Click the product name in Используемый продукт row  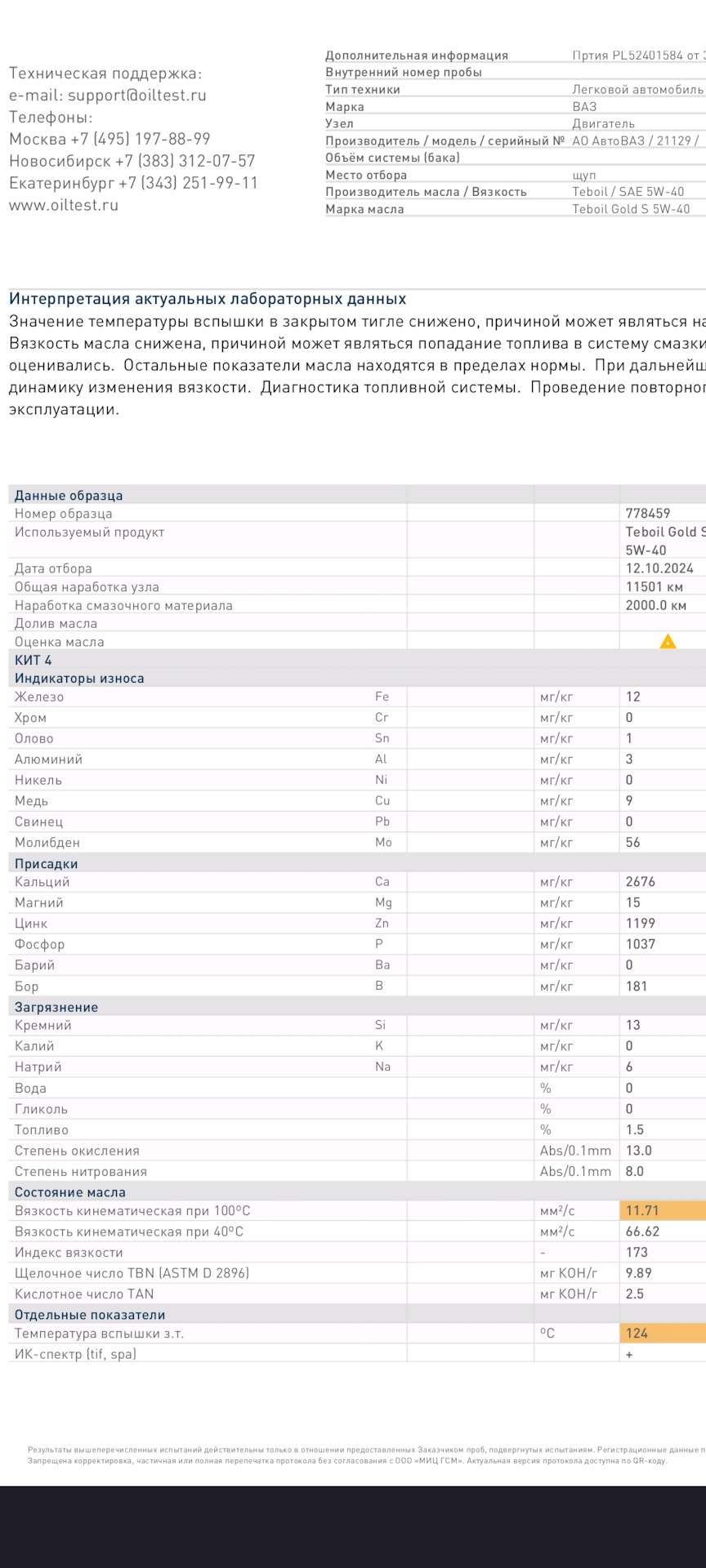coord(665,541)
